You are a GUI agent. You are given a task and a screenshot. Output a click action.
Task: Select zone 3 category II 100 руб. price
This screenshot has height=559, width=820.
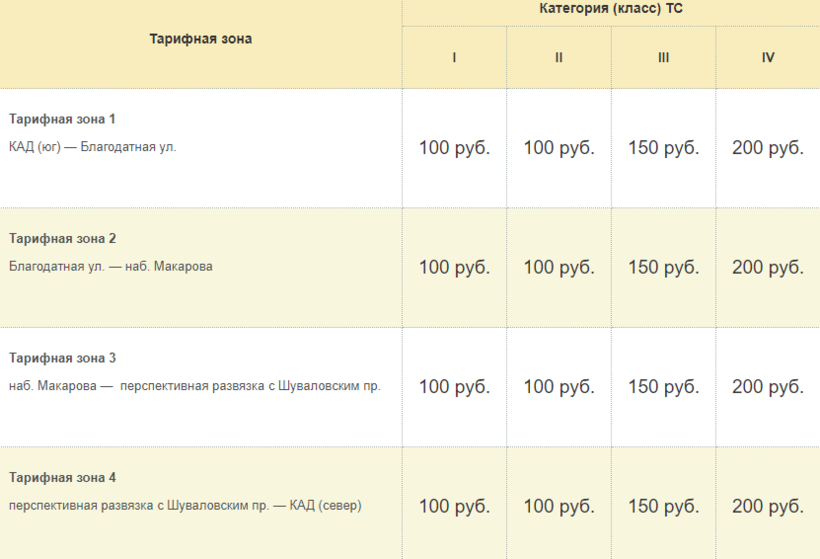pos(559,387)
